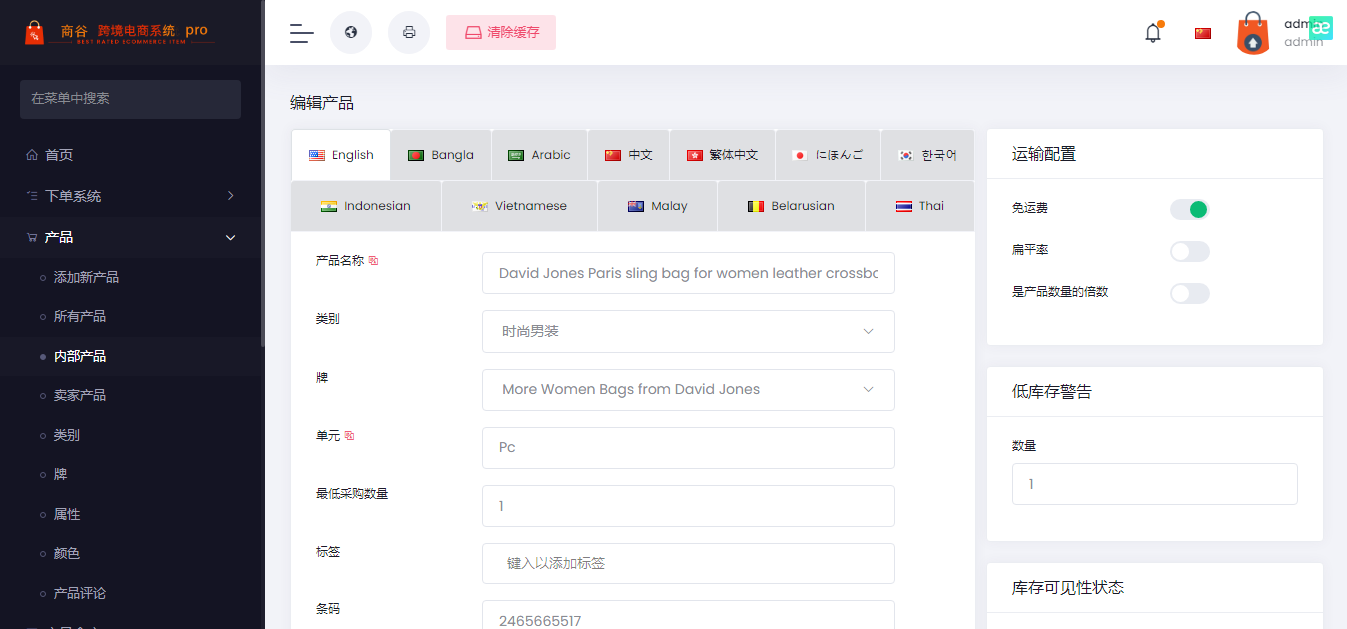The width and height of the screenshot is (1347, 629).
Task: Click the 最低采购数量 input field
Action: (688, 506)
